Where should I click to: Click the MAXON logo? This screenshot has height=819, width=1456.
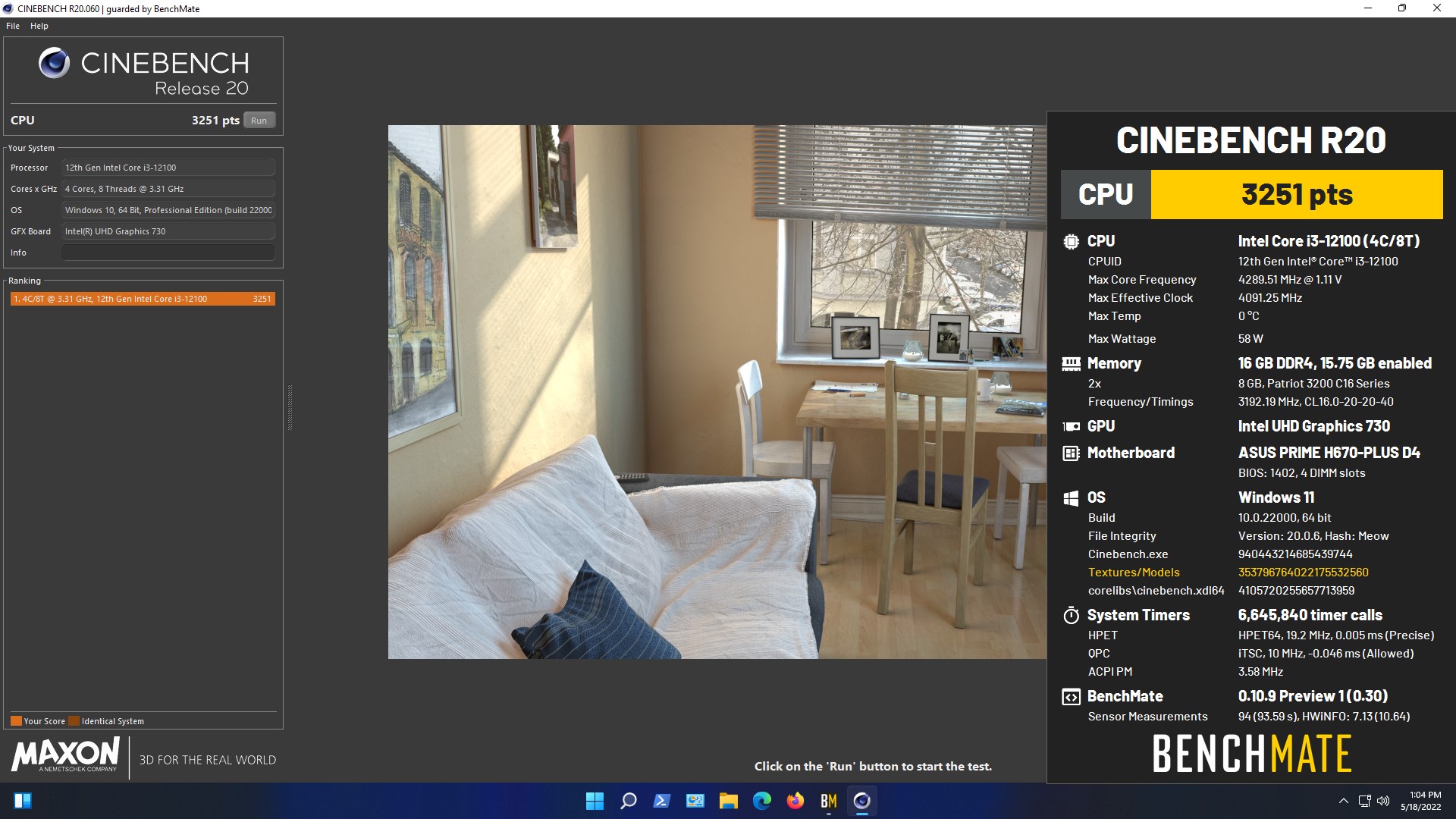tap(66, 755)
